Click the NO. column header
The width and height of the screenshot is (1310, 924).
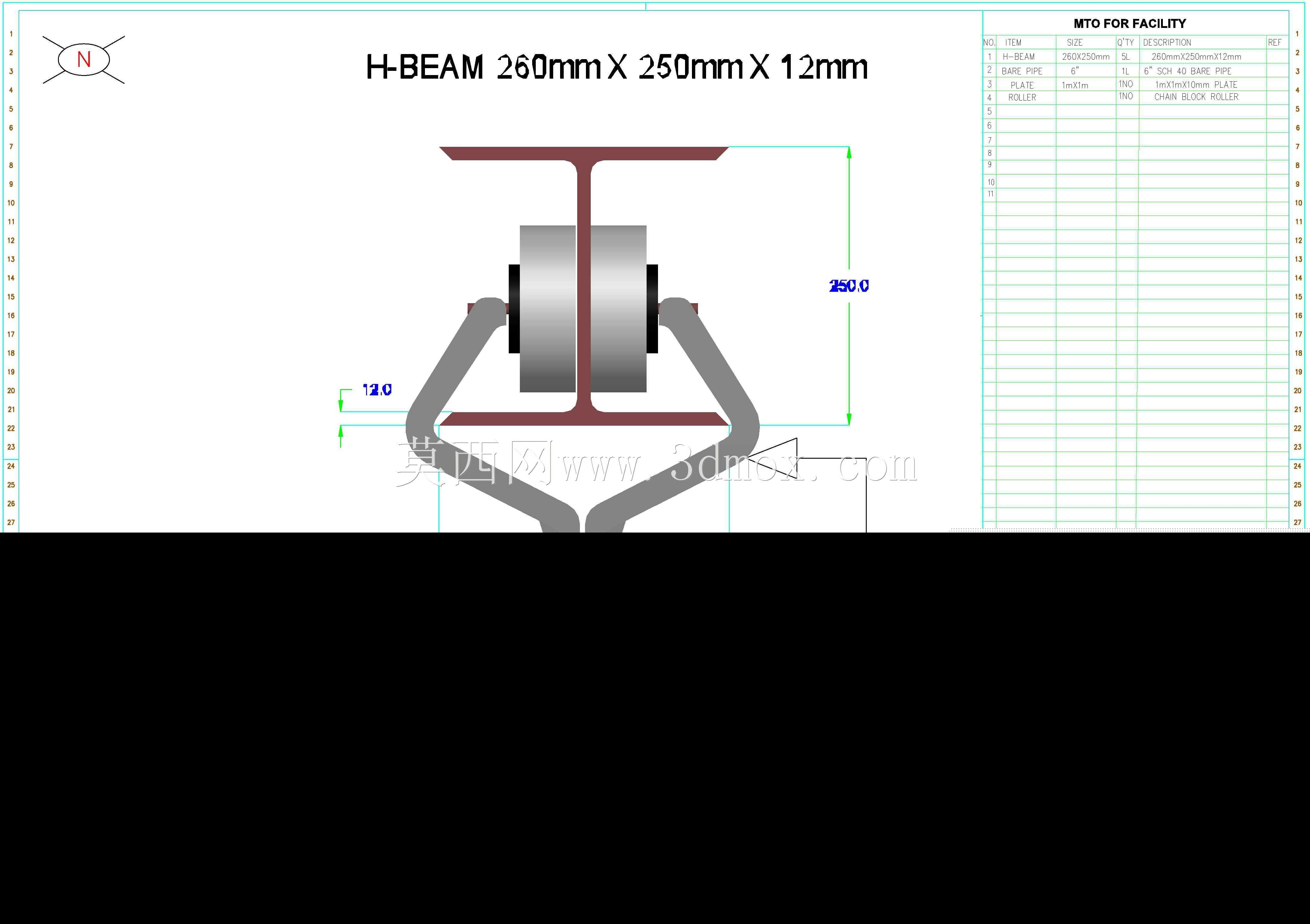tap(989, 43)
